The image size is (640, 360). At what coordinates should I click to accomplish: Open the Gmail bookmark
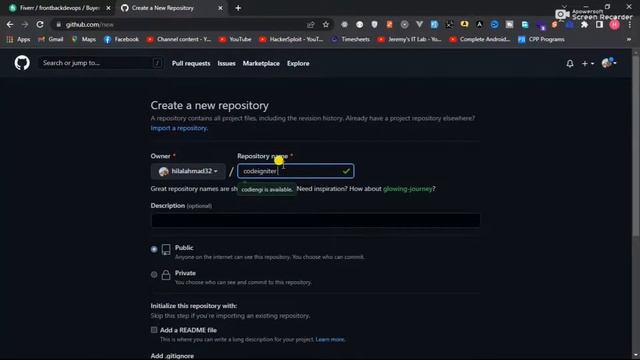pyautogui.click(x=51, y=39)
